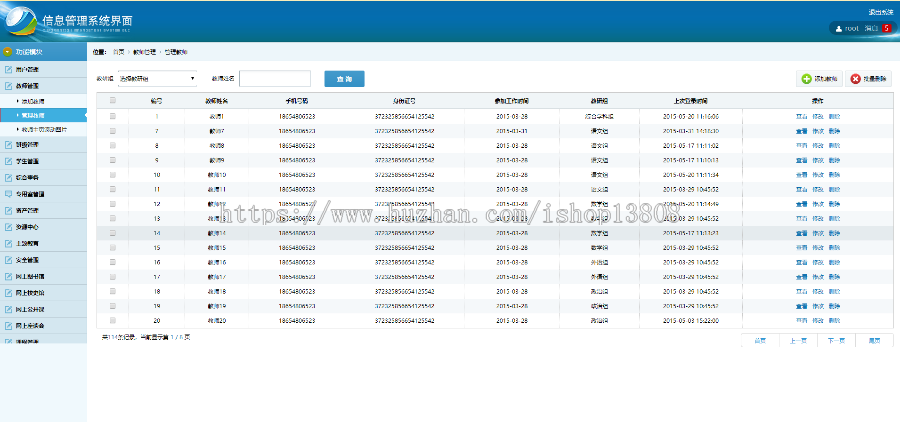Click 修改 link in row 7
Viewport: 900px width, 422px height.
pos(818,131)
